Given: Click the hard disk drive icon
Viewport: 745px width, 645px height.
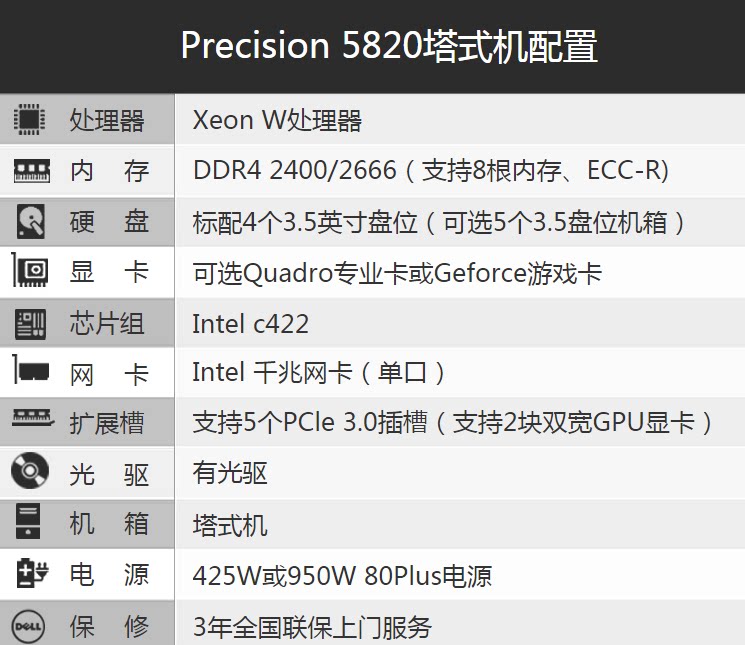Looking at the screenshot, I should (30, 222).
